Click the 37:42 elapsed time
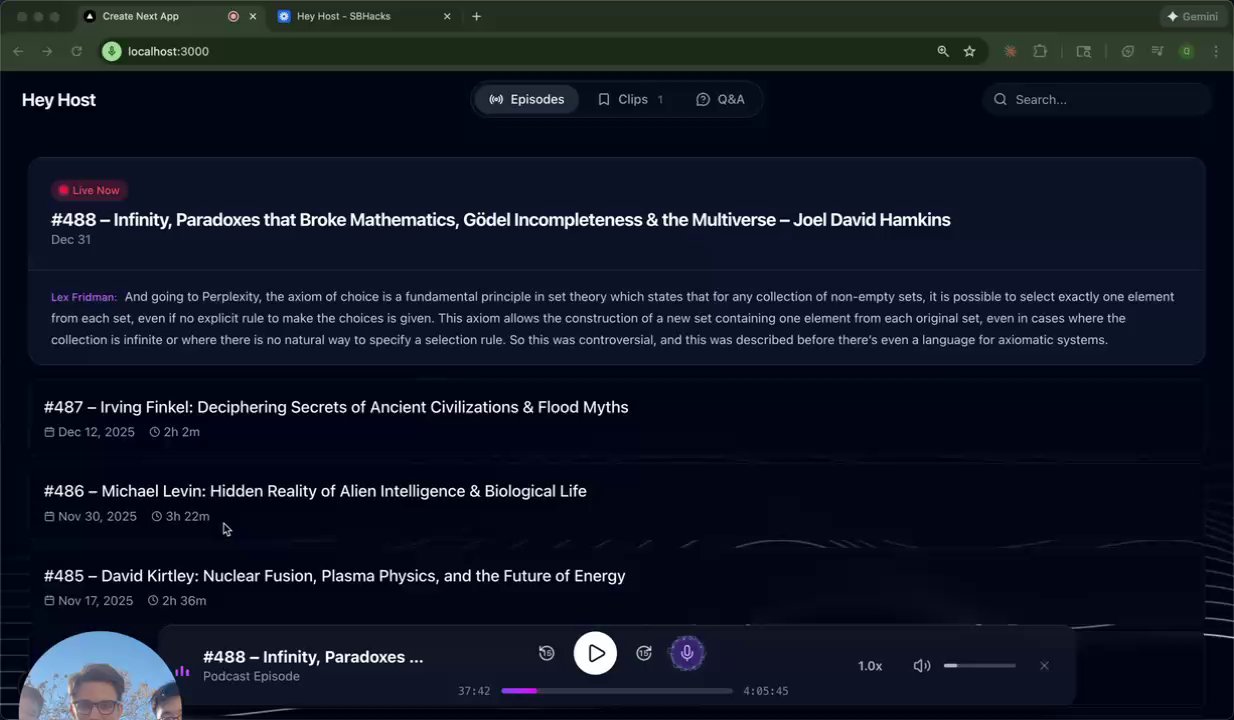This screenshot has height=720, width=1234. point(474,691)
